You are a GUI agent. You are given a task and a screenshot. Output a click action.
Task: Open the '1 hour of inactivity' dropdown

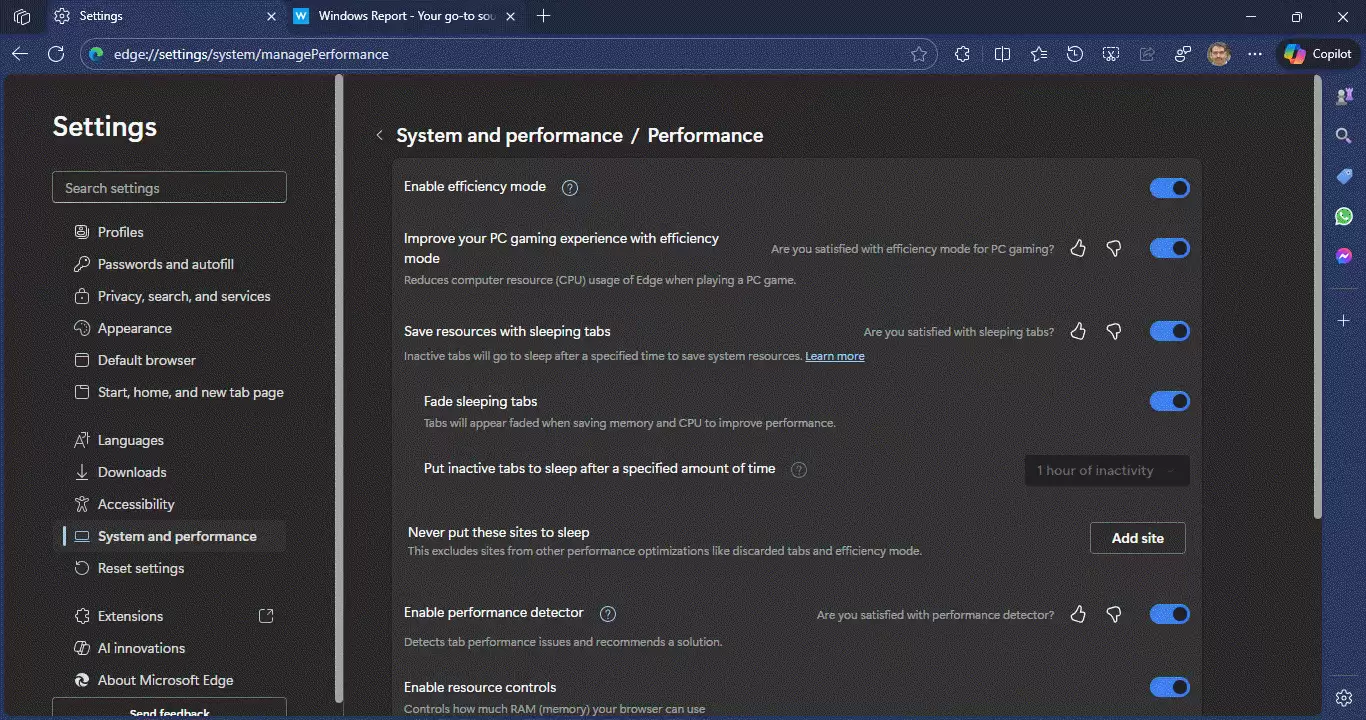coord(1106,471)
